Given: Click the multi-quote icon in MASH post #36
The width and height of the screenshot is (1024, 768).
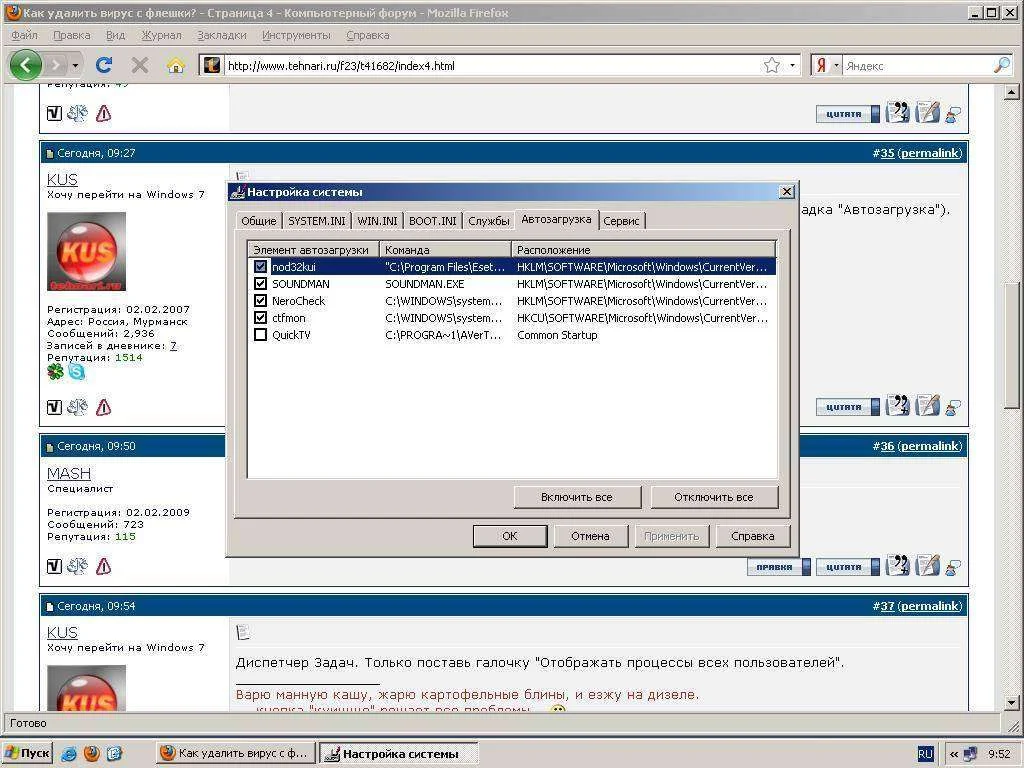Looking at the screenshot, I should tap(897, 566).
